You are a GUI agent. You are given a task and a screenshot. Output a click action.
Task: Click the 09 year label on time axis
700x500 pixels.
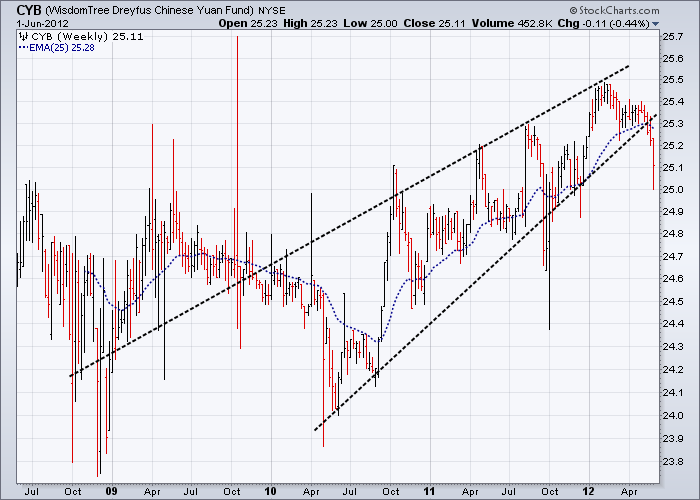(x=112, y=492)
